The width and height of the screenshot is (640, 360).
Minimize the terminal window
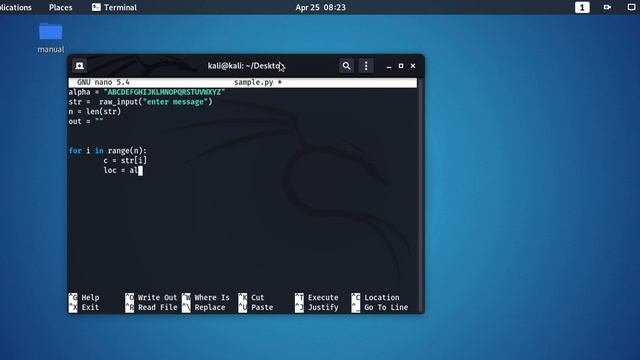coord(389,66)
